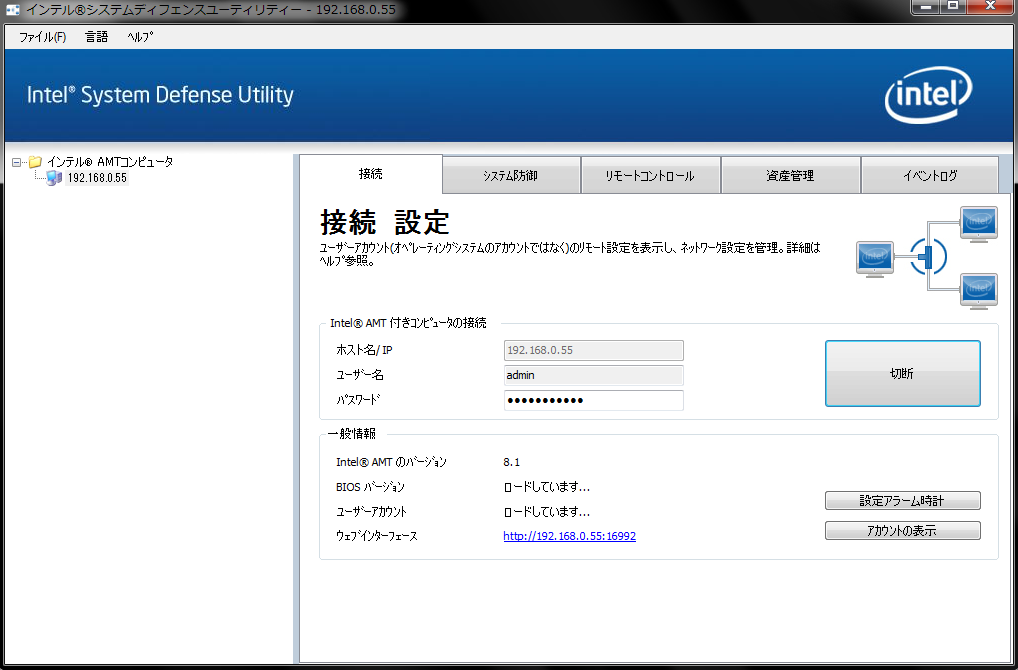Open the 言語 menu
1018x670 pixels.
tap(96, 37)
